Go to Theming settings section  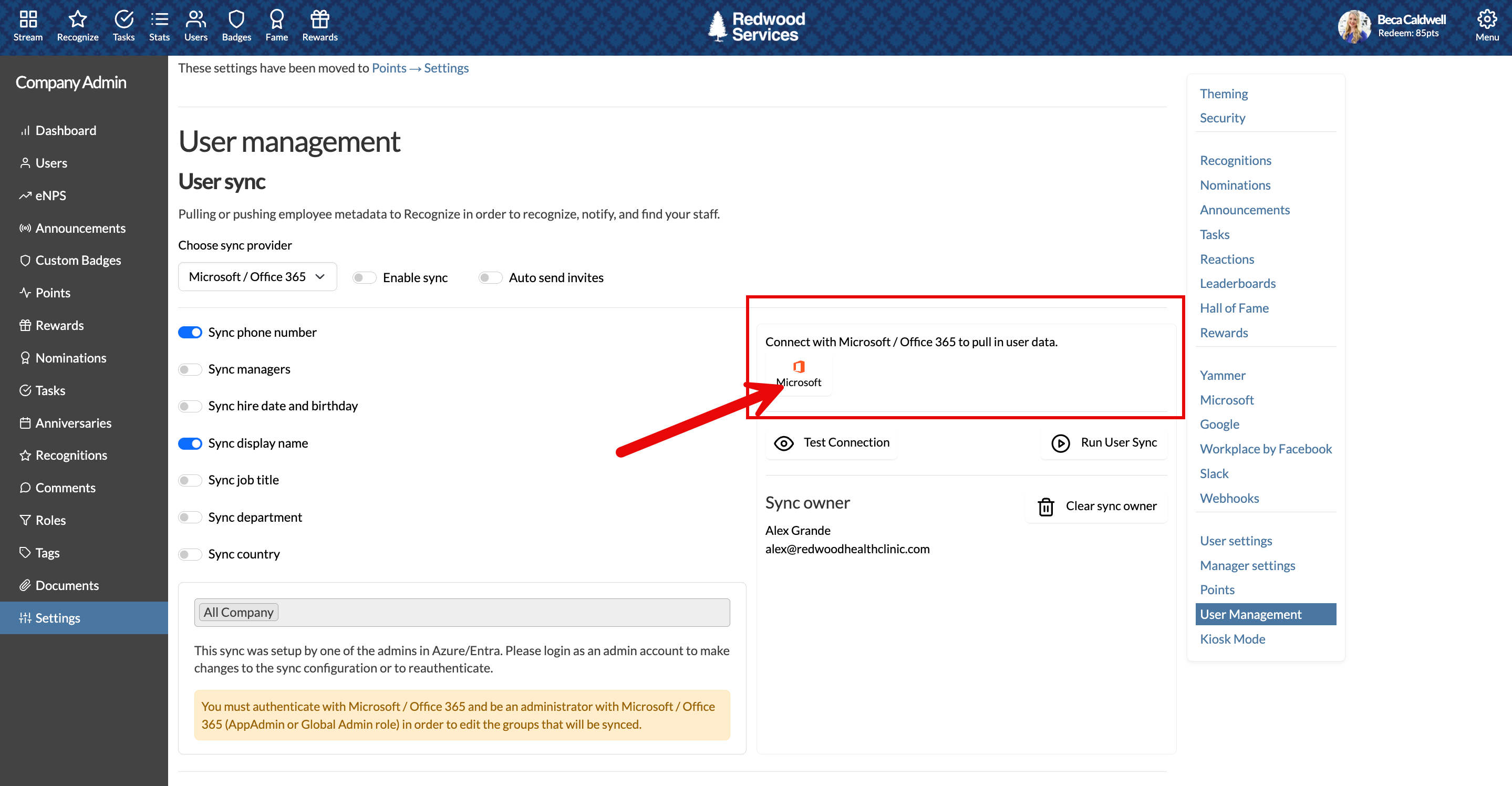(x=1224, y=94)
